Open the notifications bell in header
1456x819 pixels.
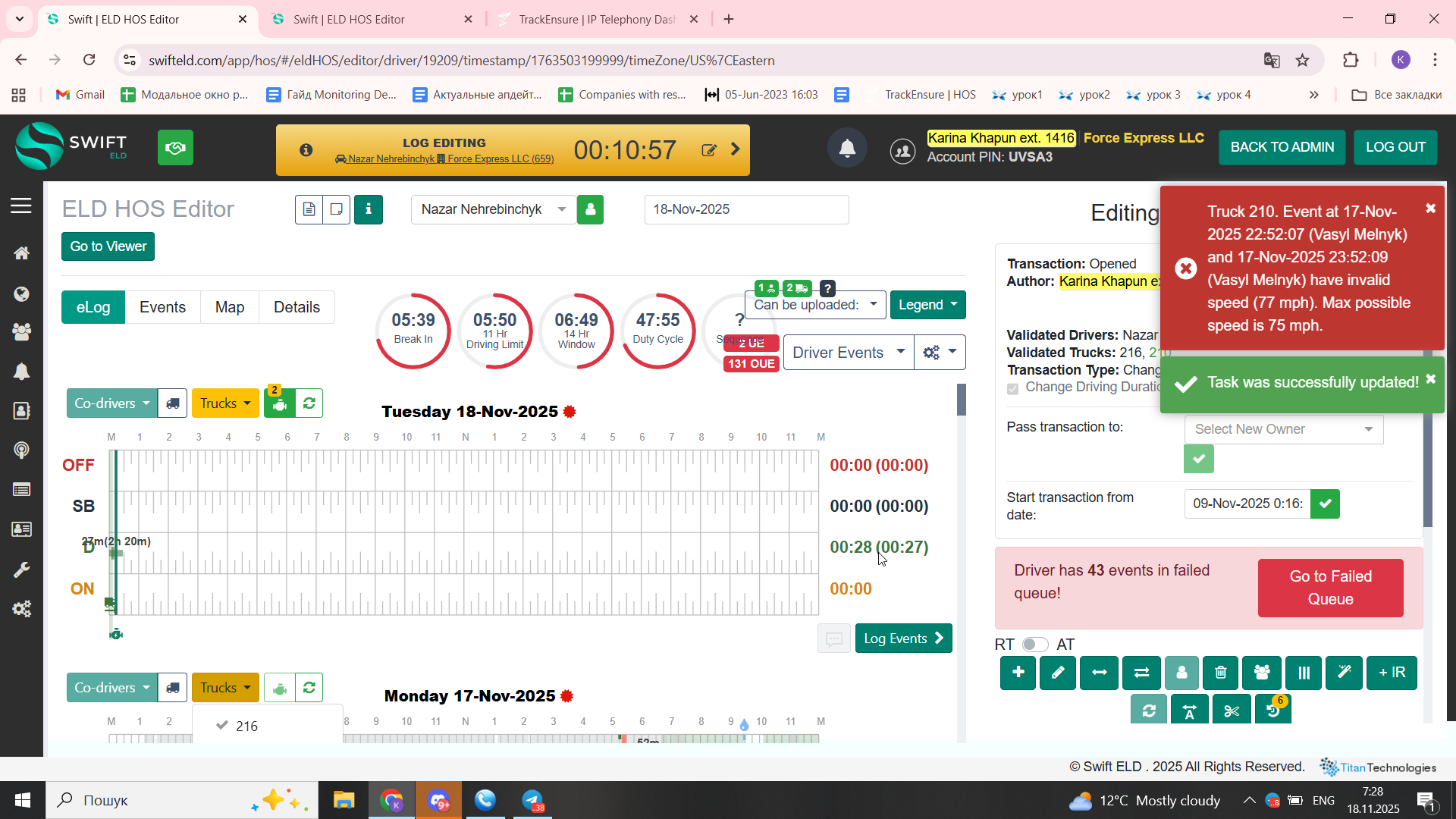pyautogui.click(x=847, y=149)
